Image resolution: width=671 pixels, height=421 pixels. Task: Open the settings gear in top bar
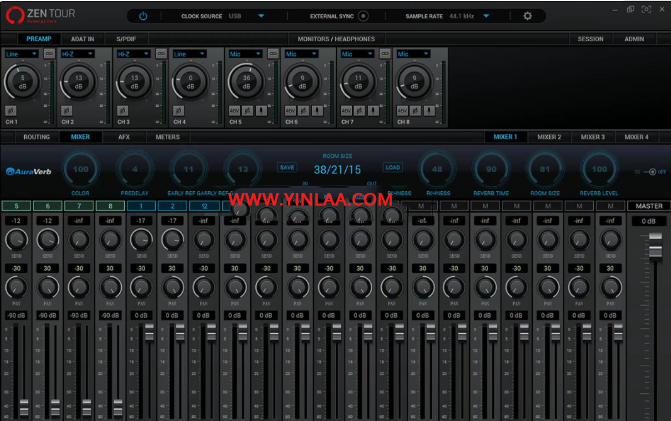coord(528,16)
